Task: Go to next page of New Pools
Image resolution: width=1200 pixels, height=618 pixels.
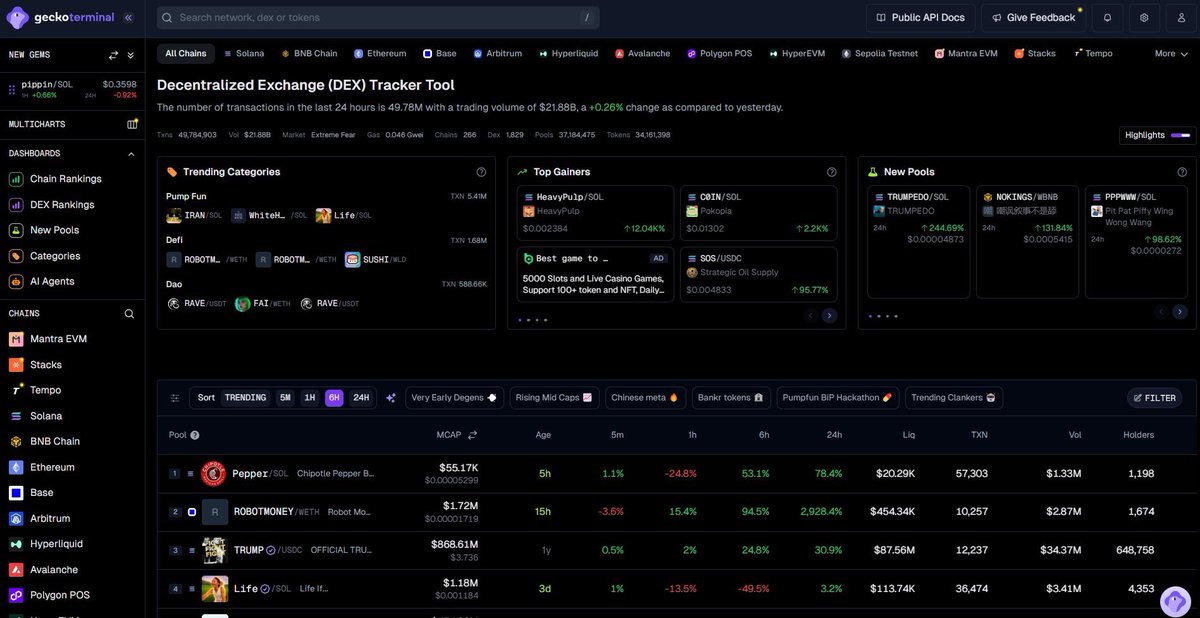Action: pos(1179,312)
